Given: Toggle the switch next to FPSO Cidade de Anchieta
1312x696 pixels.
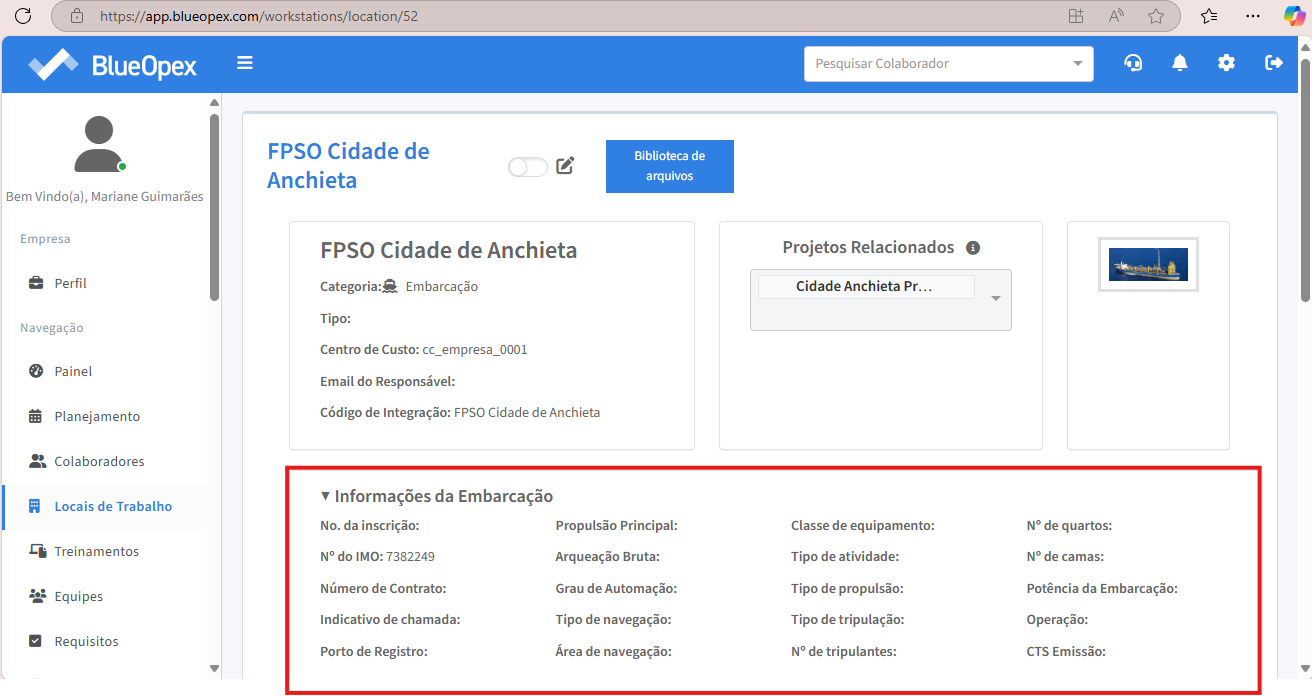Looking at the screenshot, I should coord(528,167).
